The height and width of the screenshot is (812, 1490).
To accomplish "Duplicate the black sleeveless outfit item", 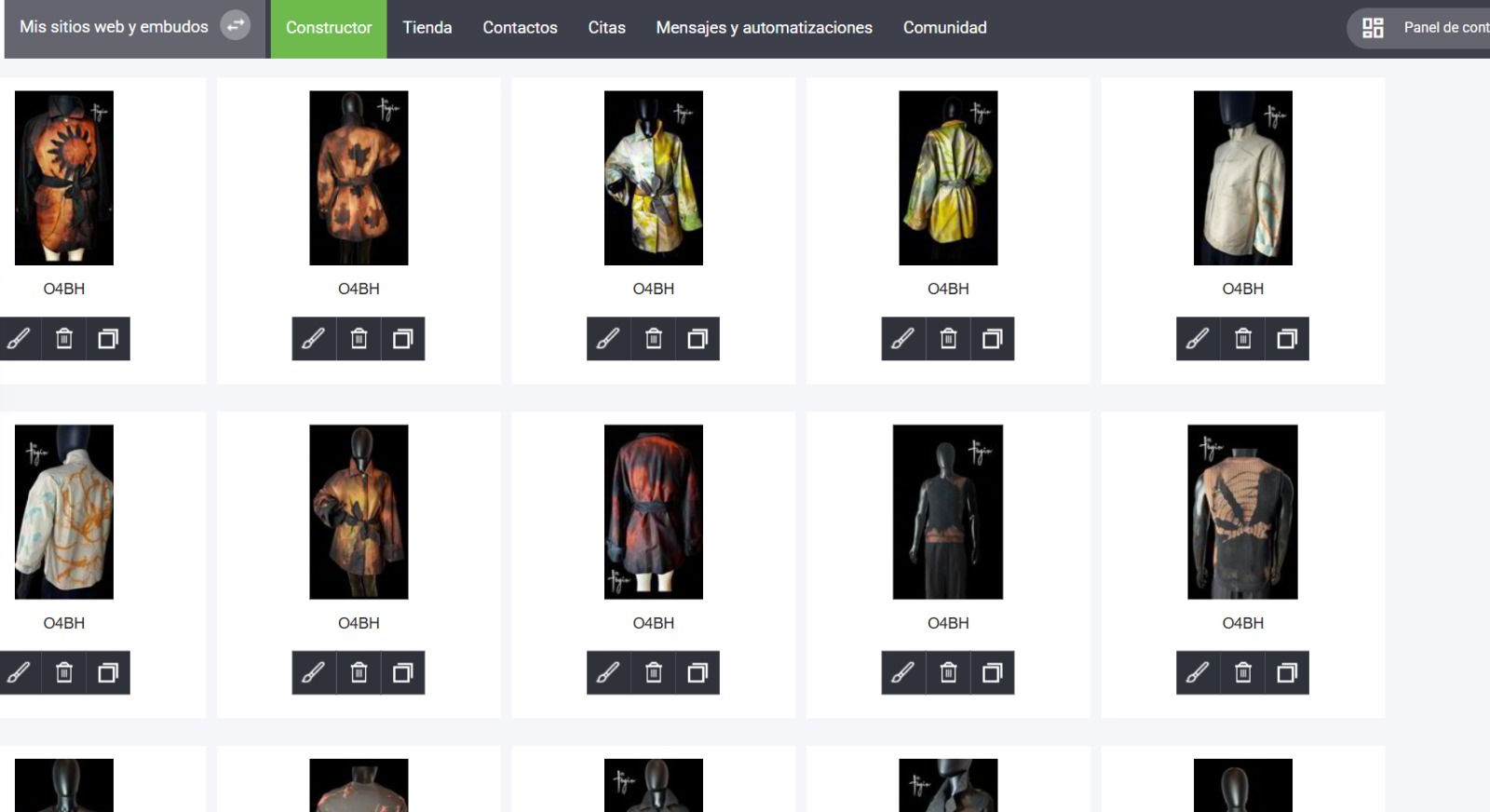I will tap(992, 672).
